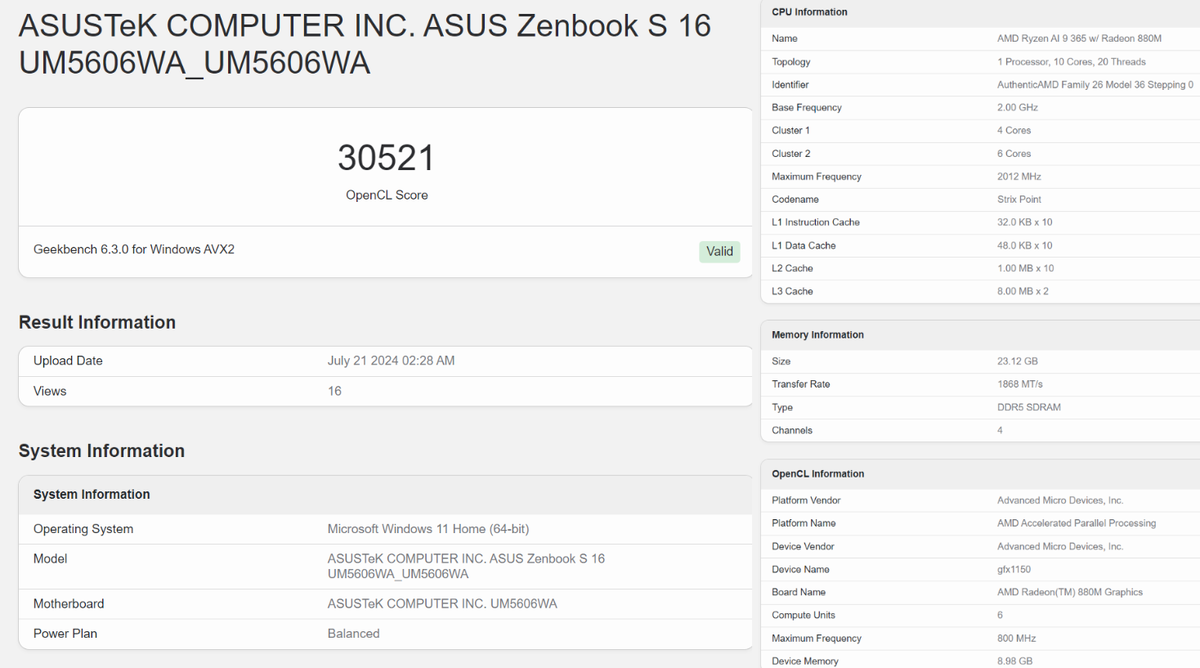Click Cluster 1 value 4 Cores

(1014, 130)
